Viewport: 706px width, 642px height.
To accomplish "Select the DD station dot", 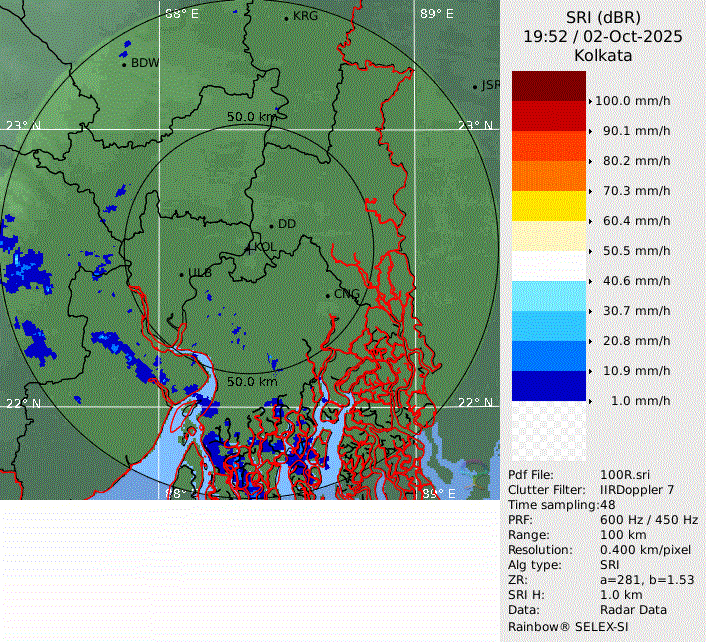I will click(x=270, y=225).
